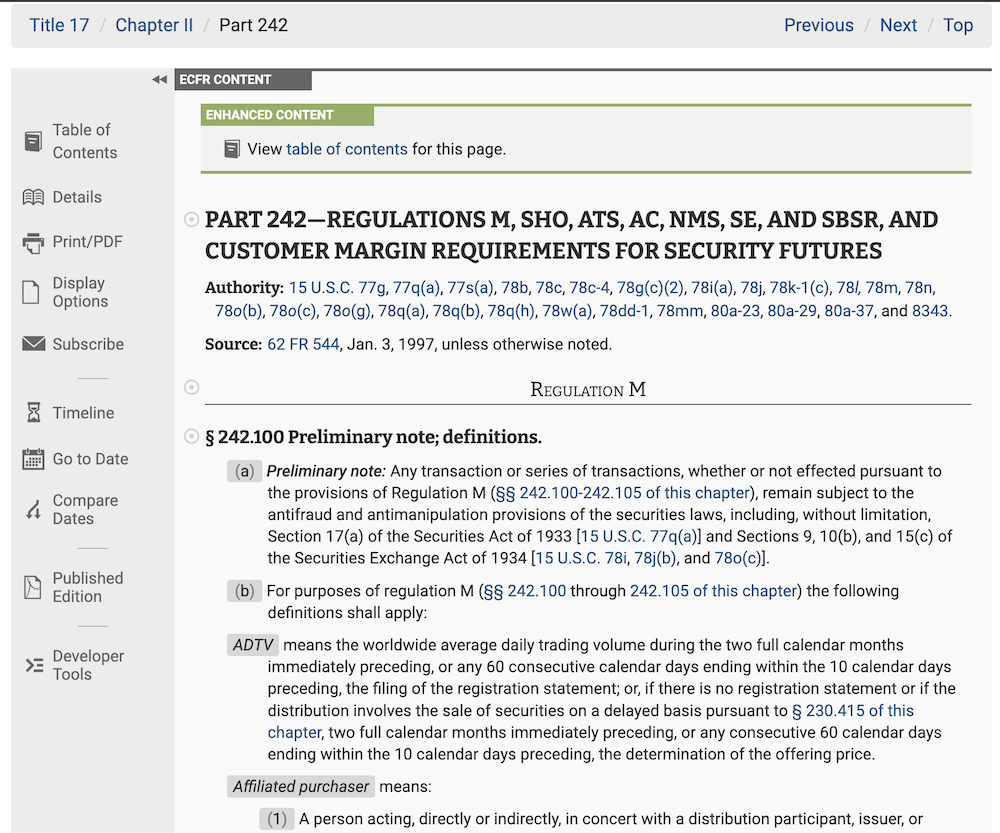1000x833 pixels.
Task: Open 15 U.S.C. 78i link
Action: click(x=581, y=558)
